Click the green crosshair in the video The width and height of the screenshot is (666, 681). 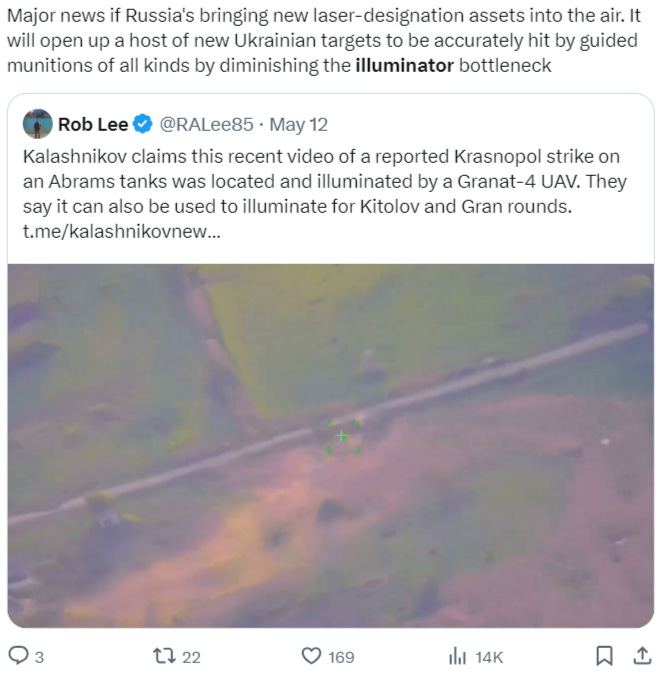pos(343,436)
